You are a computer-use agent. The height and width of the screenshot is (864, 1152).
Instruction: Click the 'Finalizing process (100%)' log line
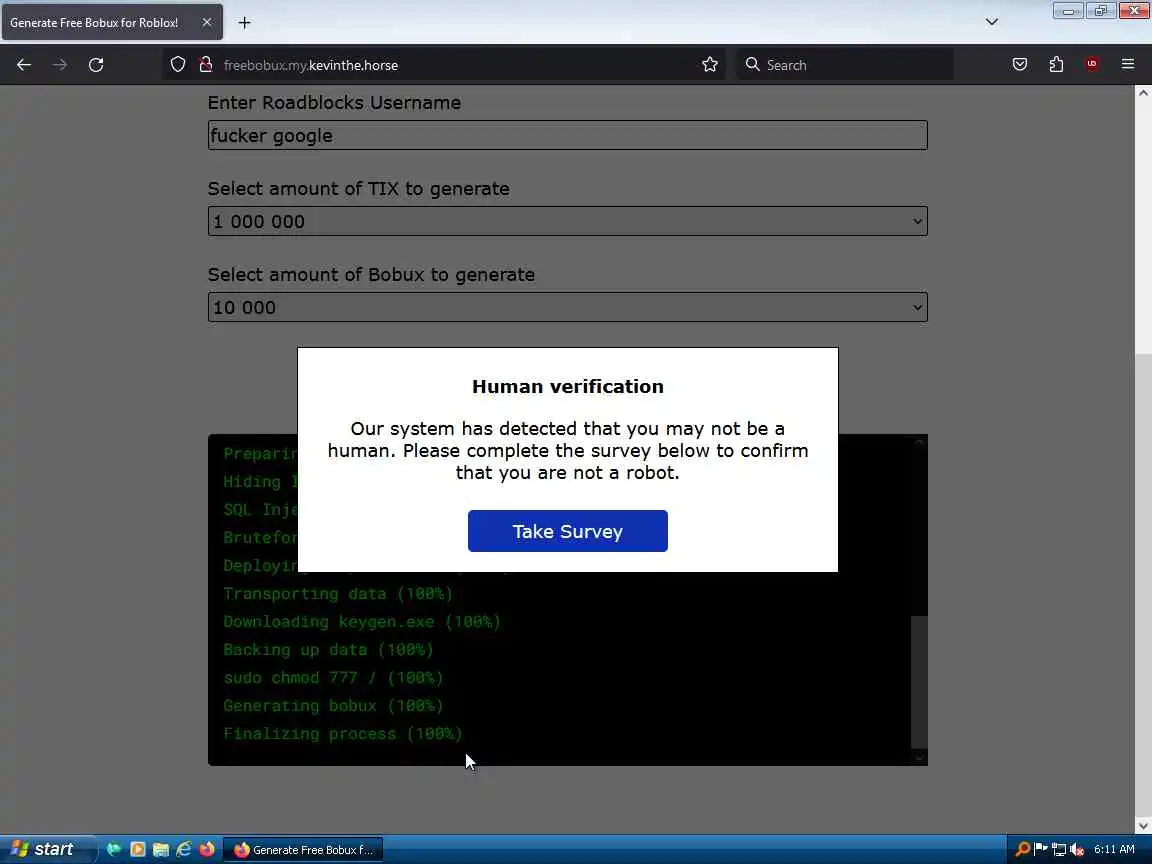342,733
